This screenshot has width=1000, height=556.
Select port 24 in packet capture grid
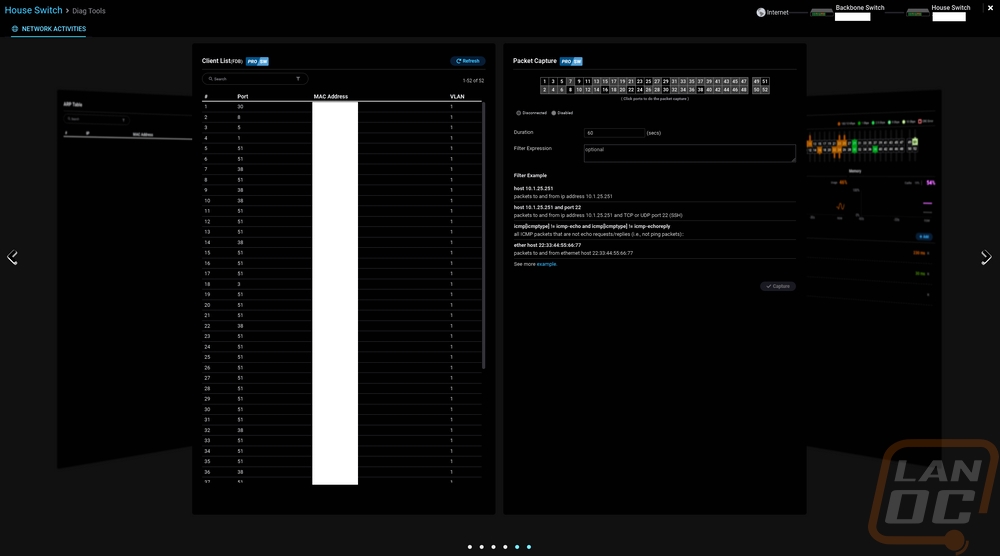[x=640, y=90]
